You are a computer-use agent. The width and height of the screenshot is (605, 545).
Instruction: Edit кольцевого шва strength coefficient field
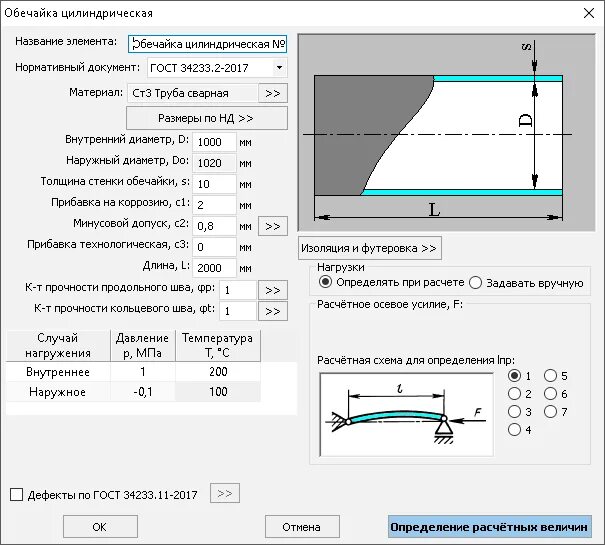238,311
